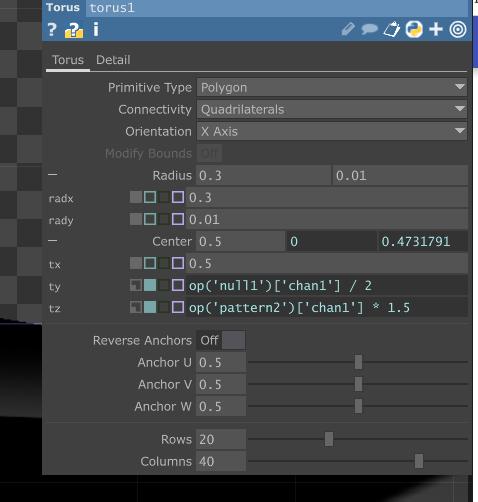Click the copy parameters clipboard icon
Screen dimensions: 478x502
click(x=392, y=29)
